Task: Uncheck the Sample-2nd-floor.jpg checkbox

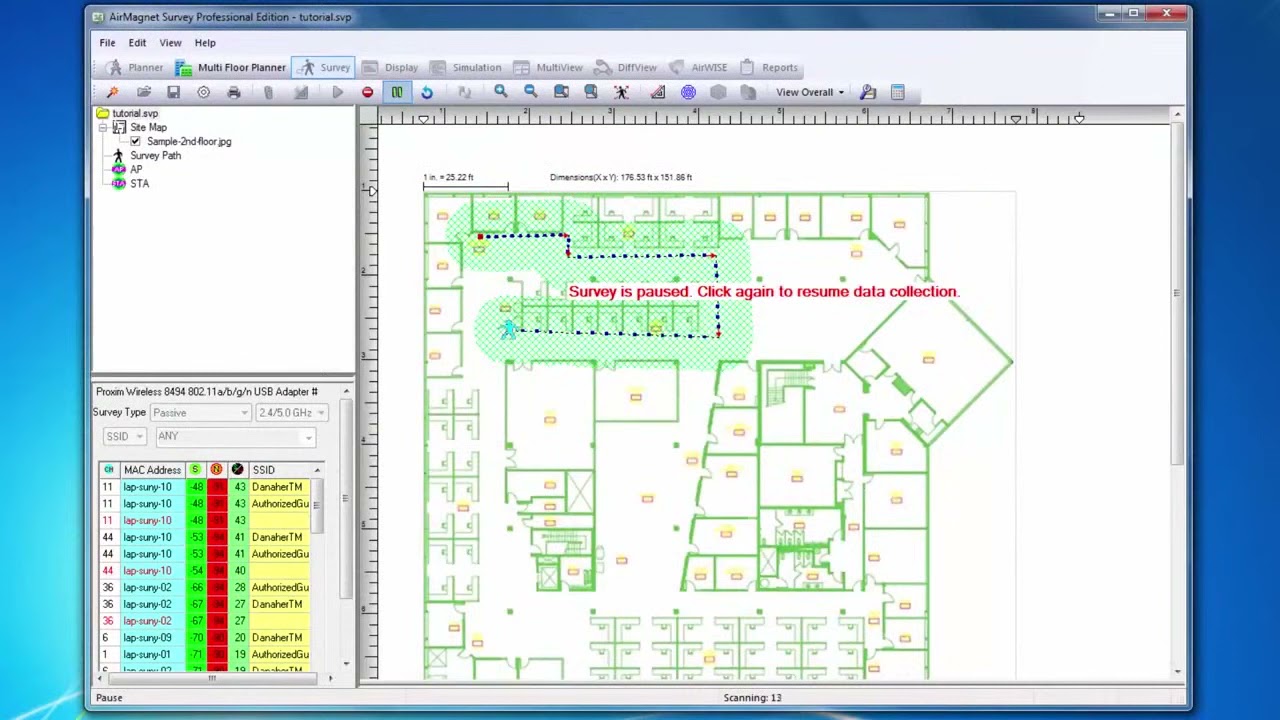Action: coord(136,142)
